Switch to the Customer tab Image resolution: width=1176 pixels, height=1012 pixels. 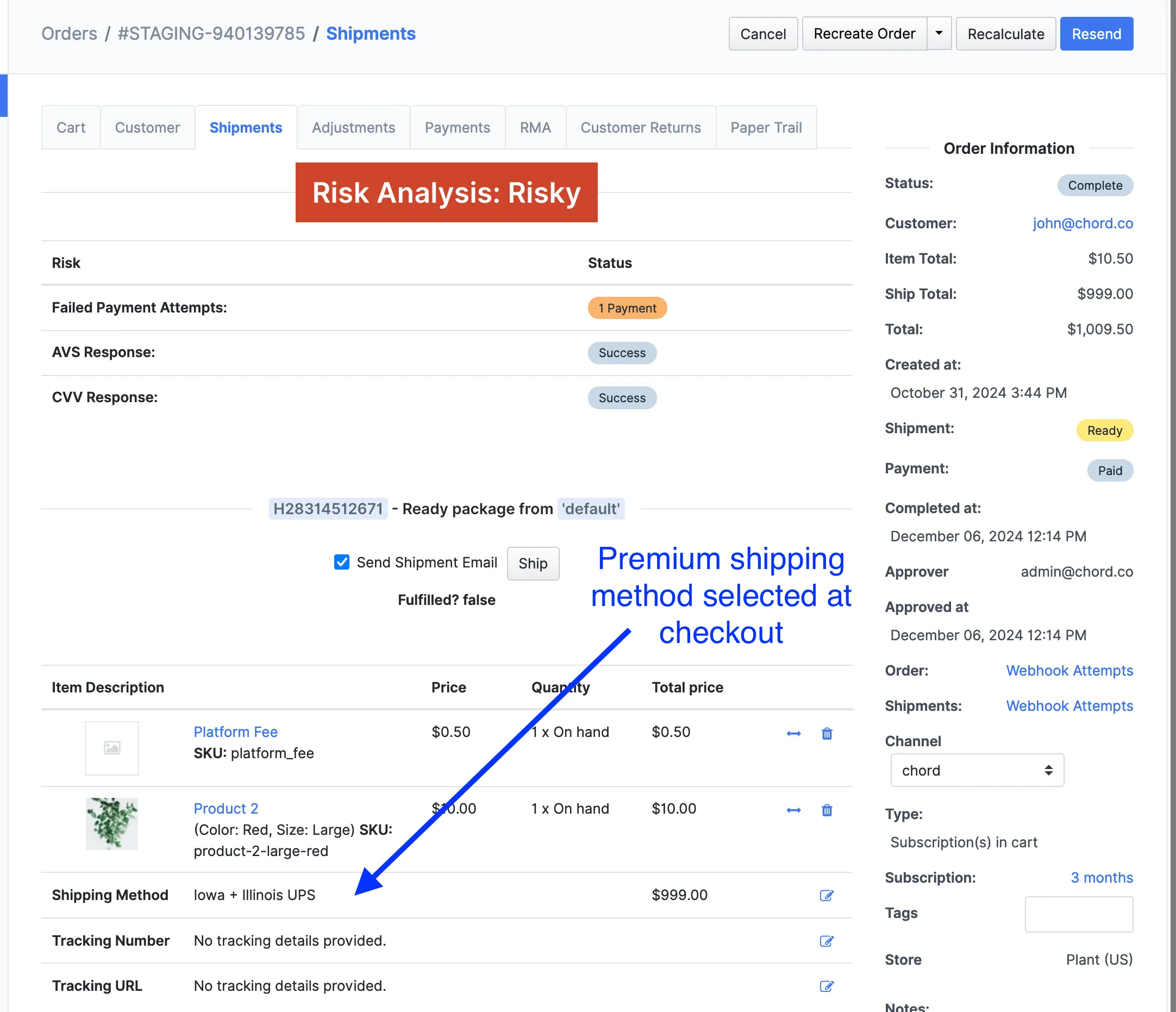tap(148, 127)
